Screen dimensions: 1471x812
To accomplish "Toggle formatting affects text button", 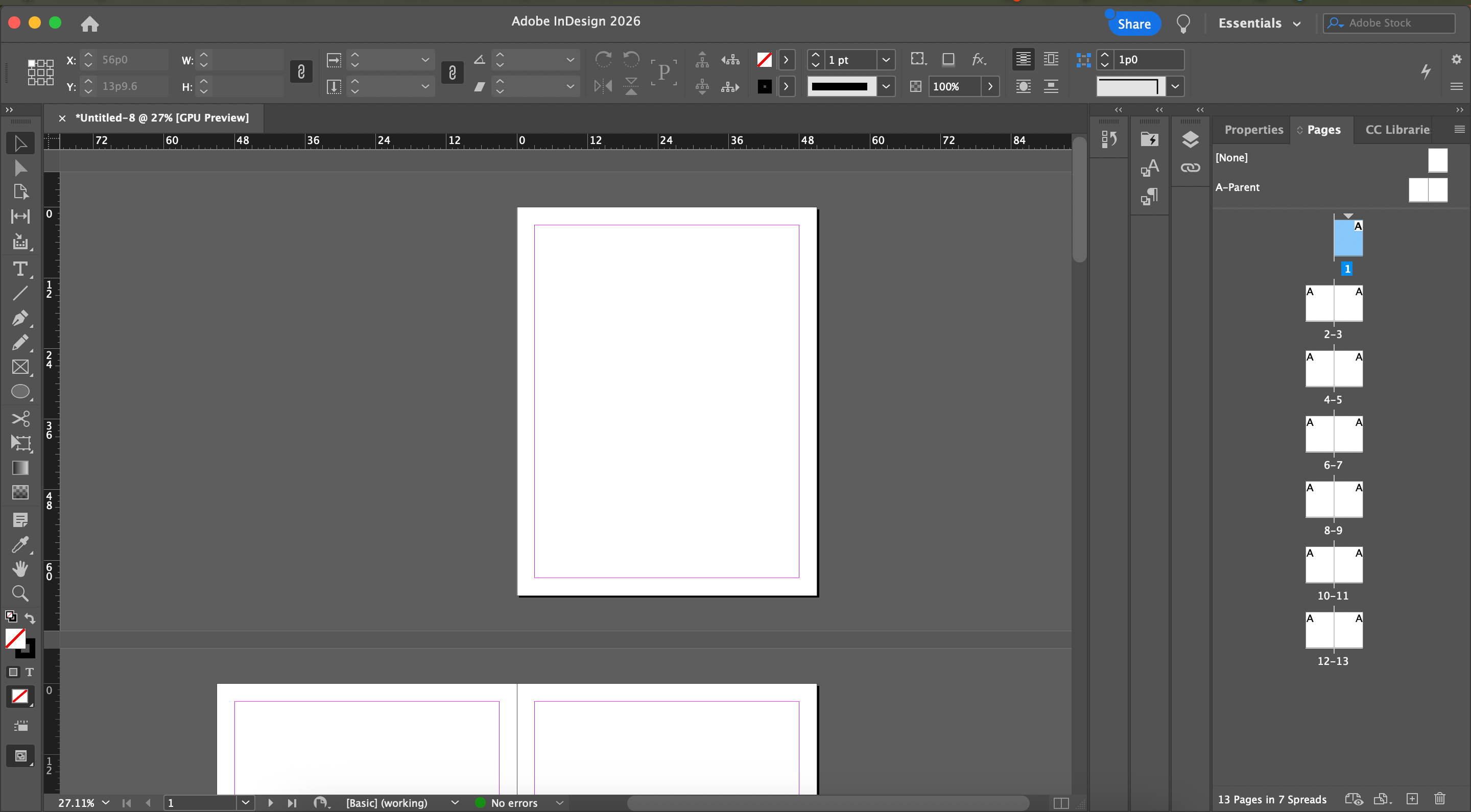I will pos(29,672).
